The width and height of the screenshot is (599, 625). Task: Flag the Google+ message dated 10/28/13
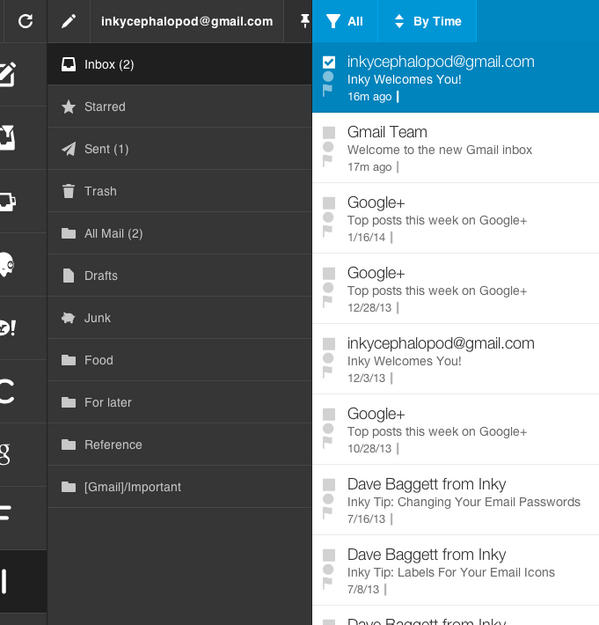[x=327, y=443]
